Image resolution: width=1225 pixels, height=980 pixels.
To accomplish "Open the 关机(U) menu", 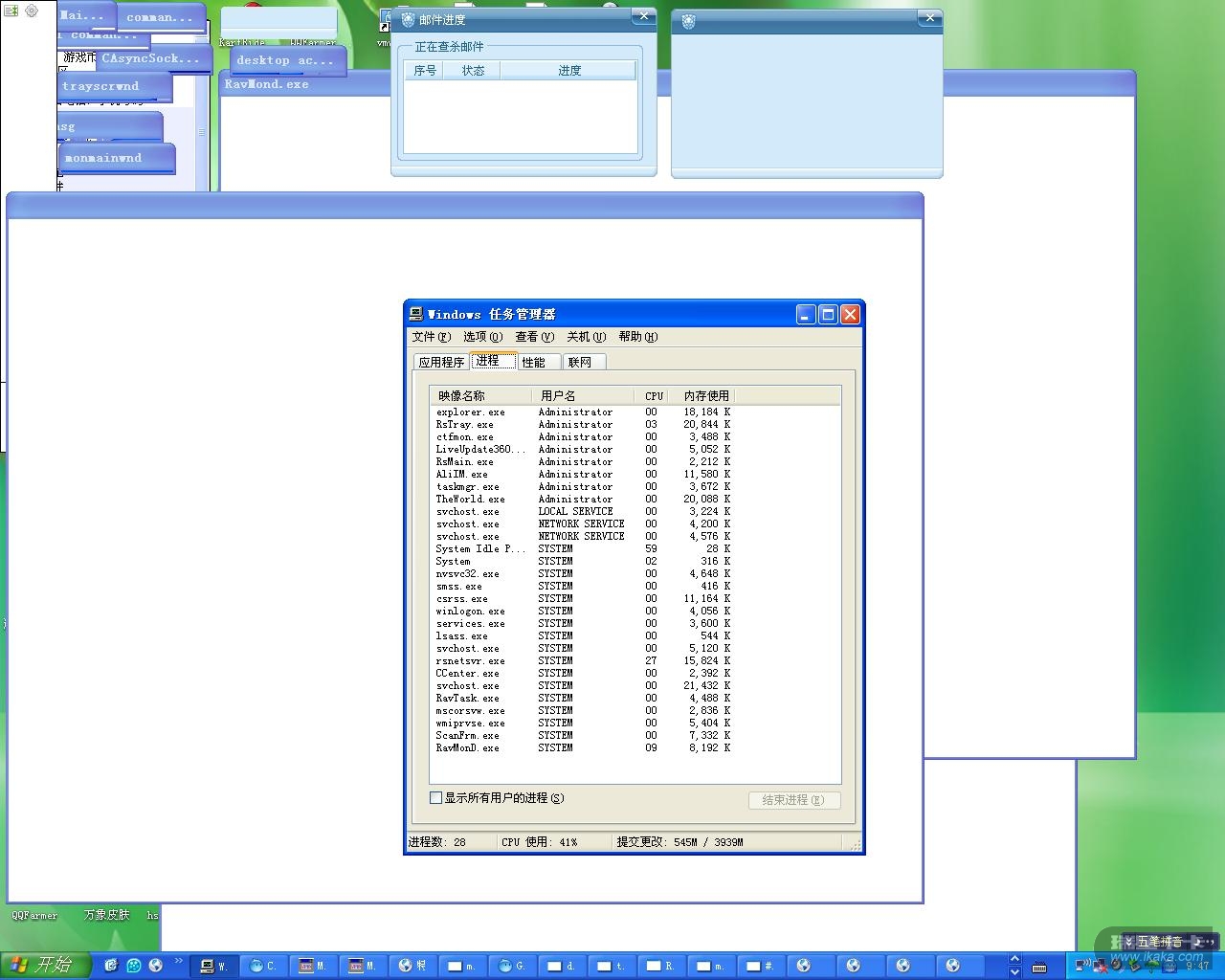I will 586,337.
